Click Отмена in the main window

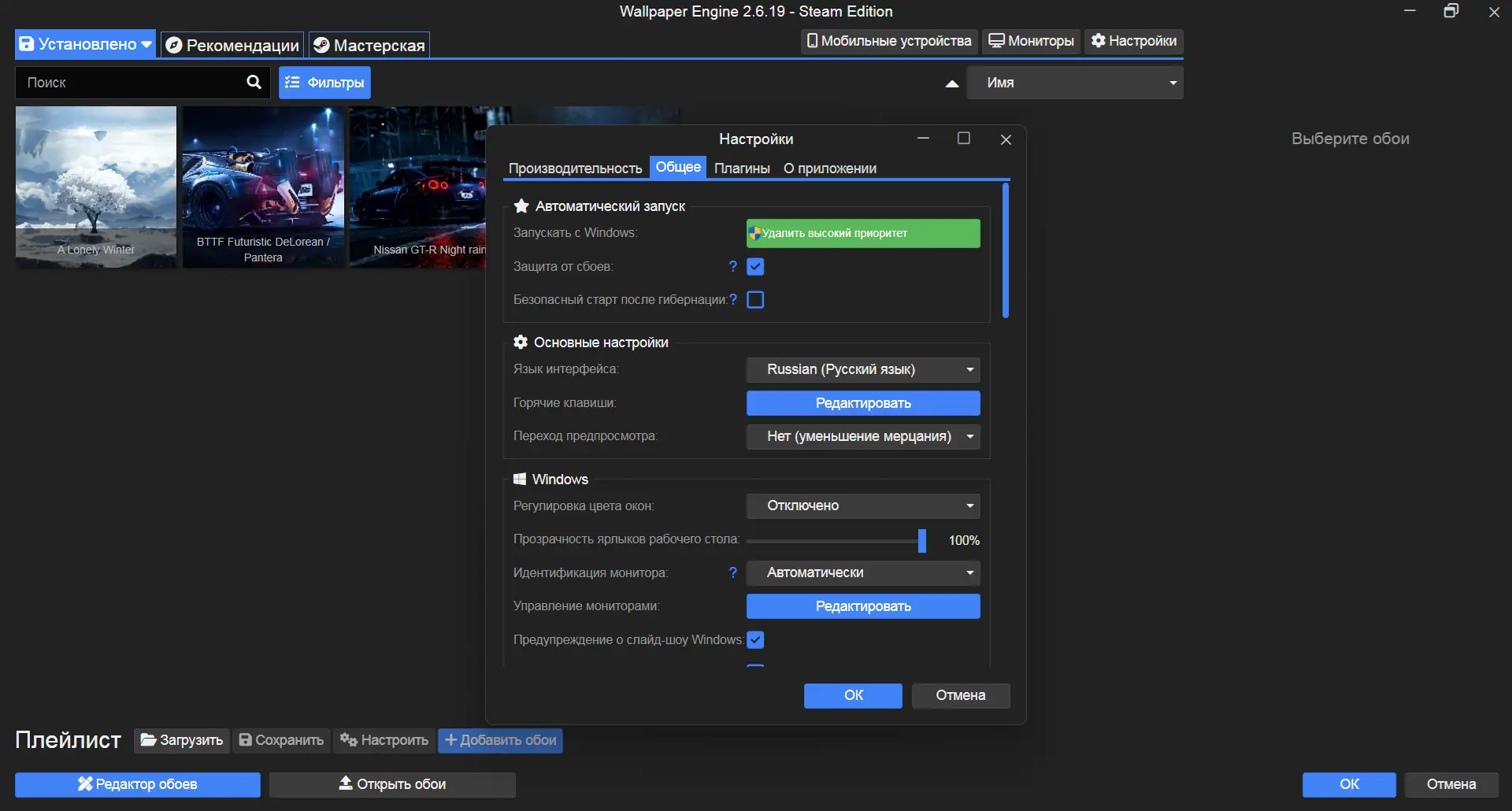1451,784
